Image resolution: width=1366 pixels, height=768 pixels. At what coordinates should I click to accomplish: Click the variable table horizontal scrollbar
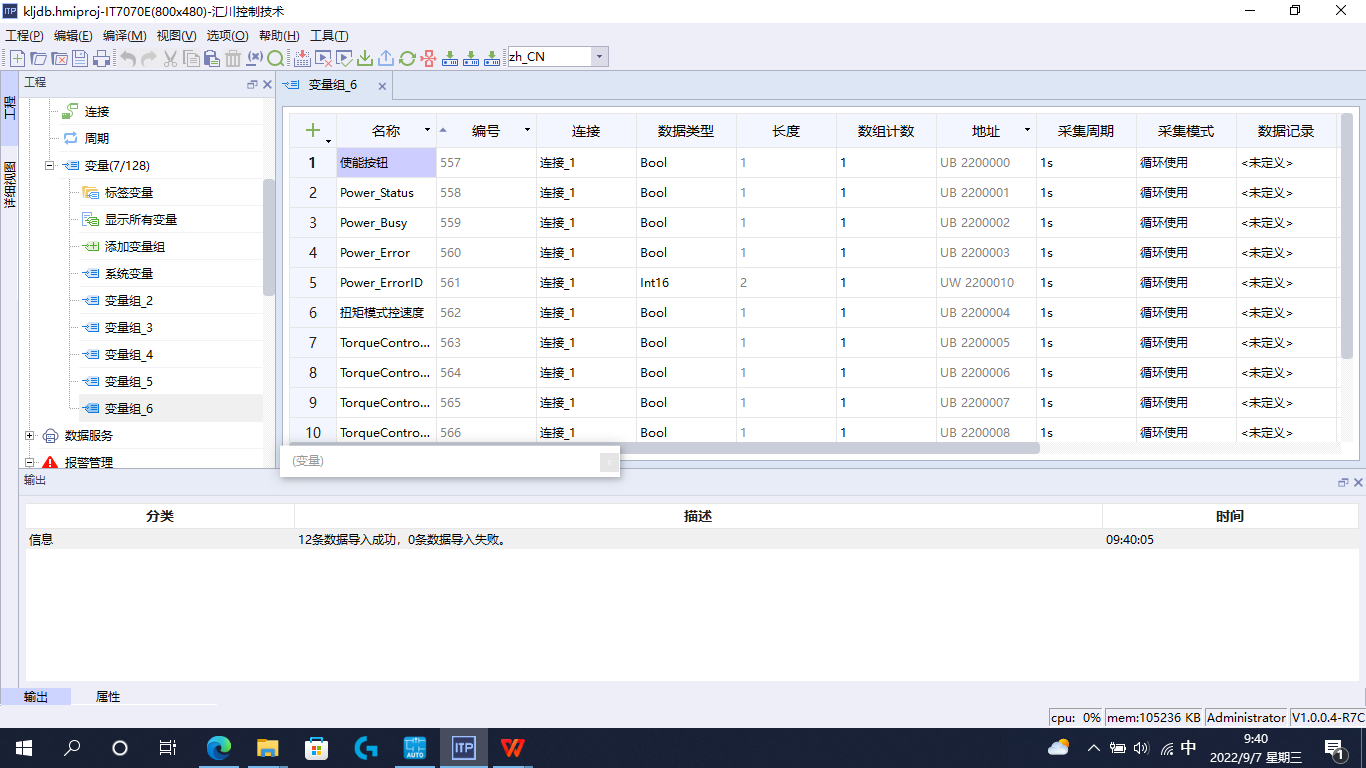click(x=663, y=448)
